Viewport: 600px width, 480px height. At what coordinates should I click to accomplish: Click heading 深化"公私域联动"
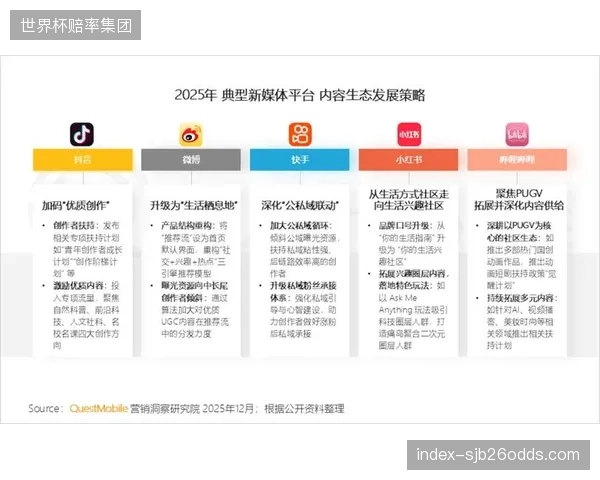tap(300, 206)
